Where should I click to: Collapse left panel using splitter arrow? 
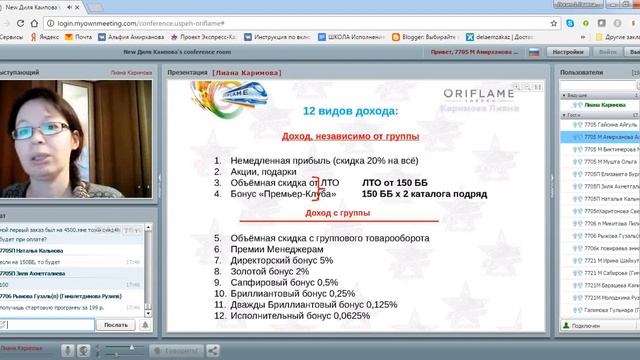click(160, 180)
